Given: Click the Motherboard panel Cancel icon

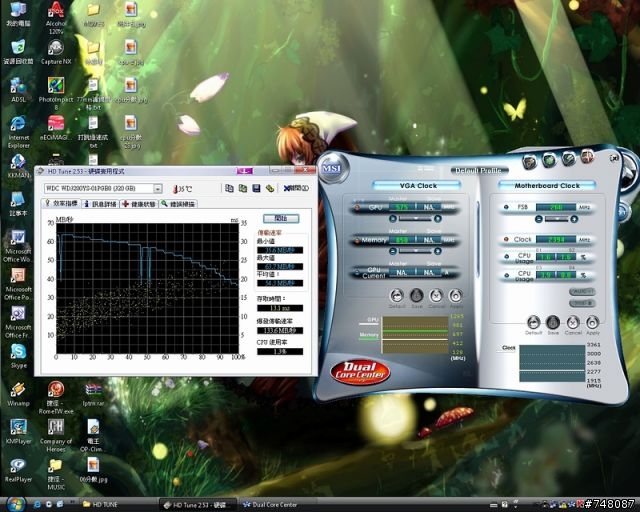Looking at the screenshot, I should click(x=573, y=323).
